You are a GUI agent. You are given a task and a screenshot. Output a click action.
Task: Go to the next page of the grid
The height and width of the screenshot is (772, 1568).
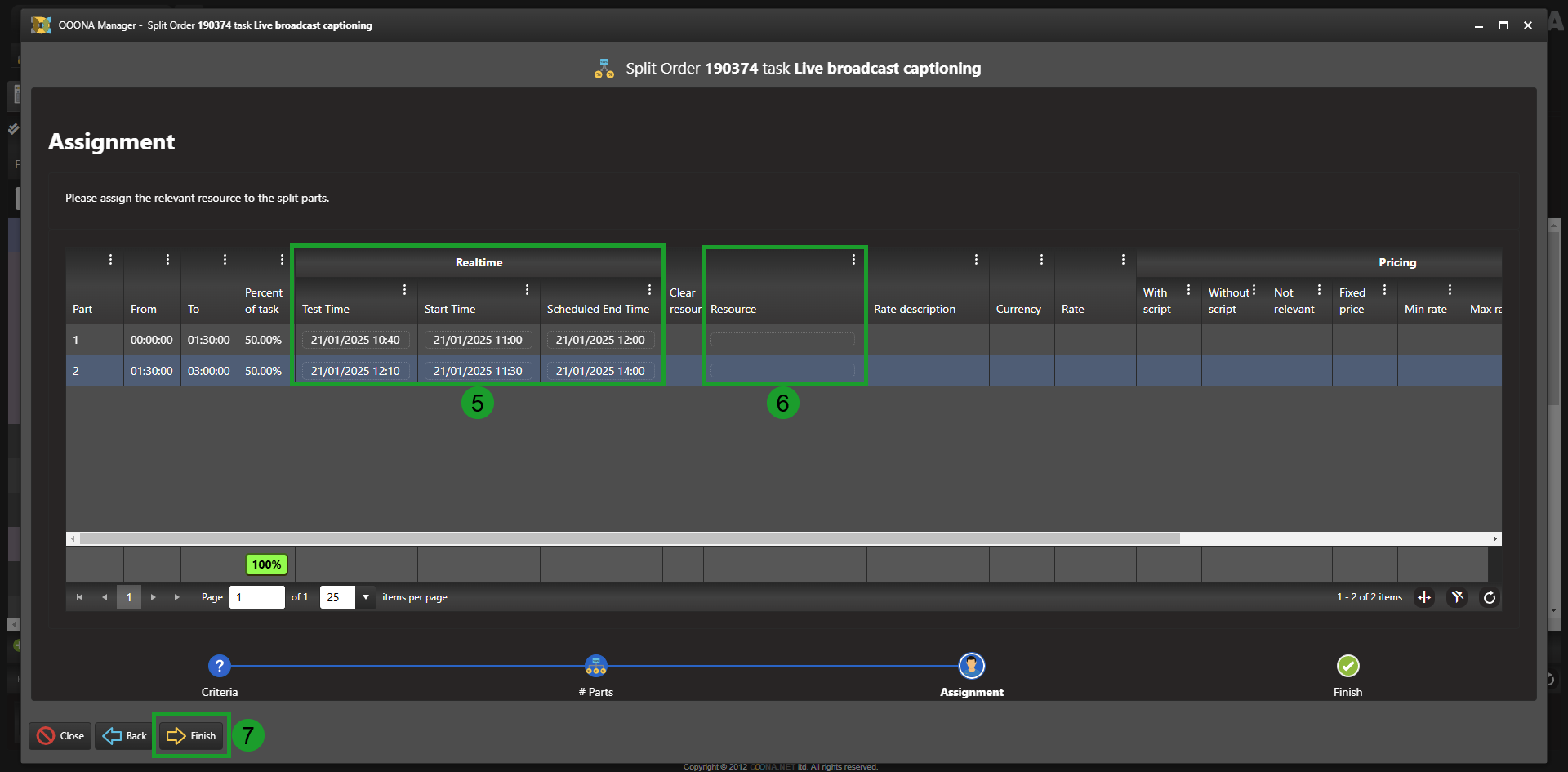153,597
